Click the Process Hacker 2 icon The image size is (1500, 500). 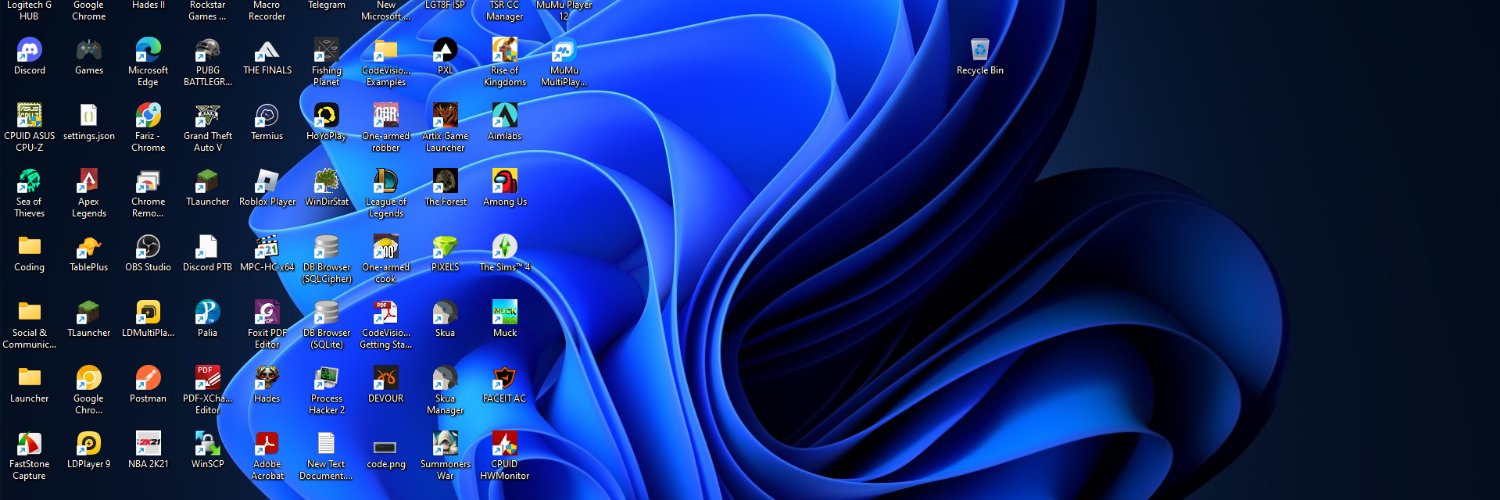(x=326, y=377)
